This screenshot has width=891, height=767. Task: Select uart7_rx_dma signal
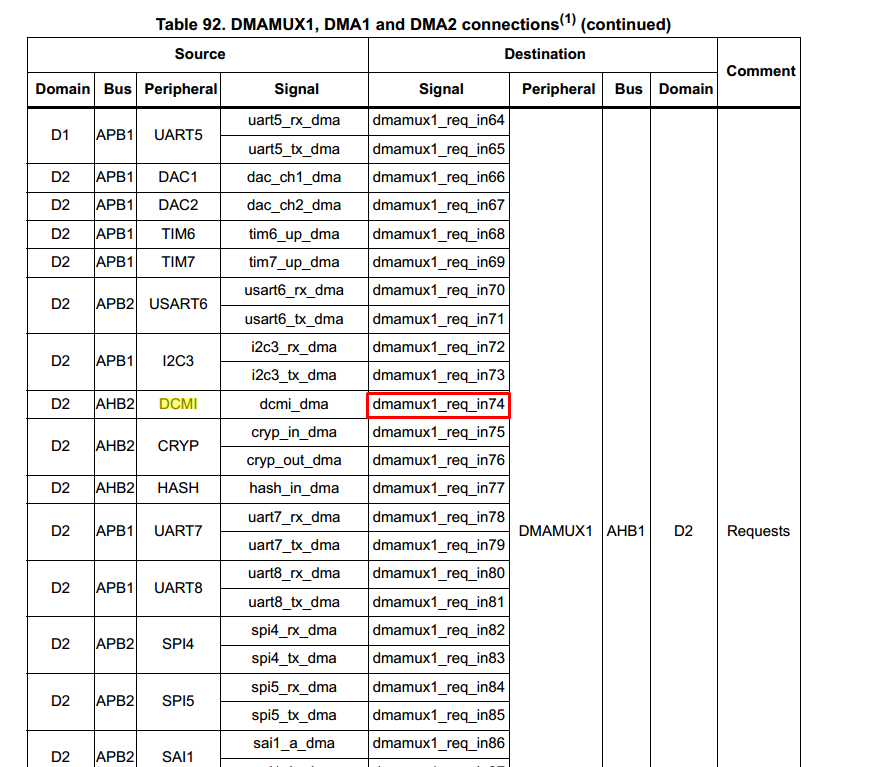coord(294,517)
